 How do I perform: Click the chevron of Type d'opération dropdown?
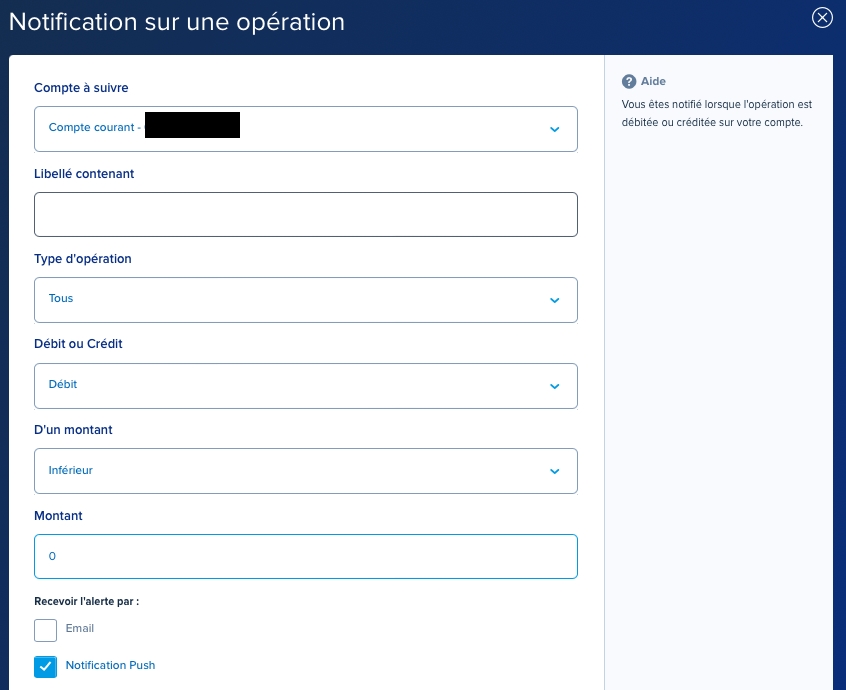(x=555, y=300)
